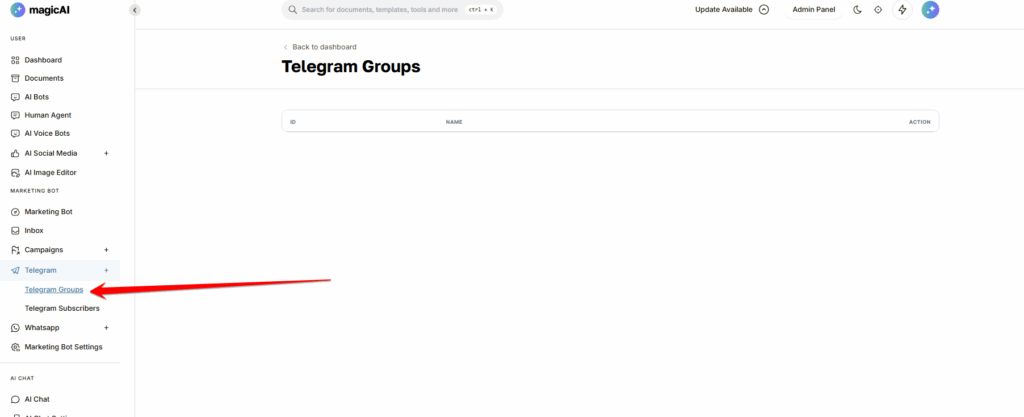The height and width of the screenshot is (417, 1024).
Task: Expand the Whatsapp submenu plus
Action: point(106,328)
